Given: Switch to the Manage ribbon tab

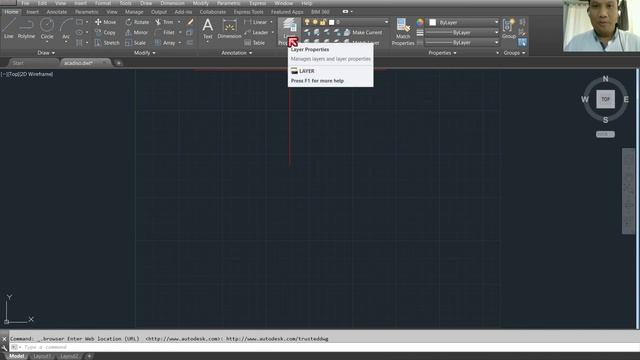Looking at the screenshot, I should (x=134, y=12).
